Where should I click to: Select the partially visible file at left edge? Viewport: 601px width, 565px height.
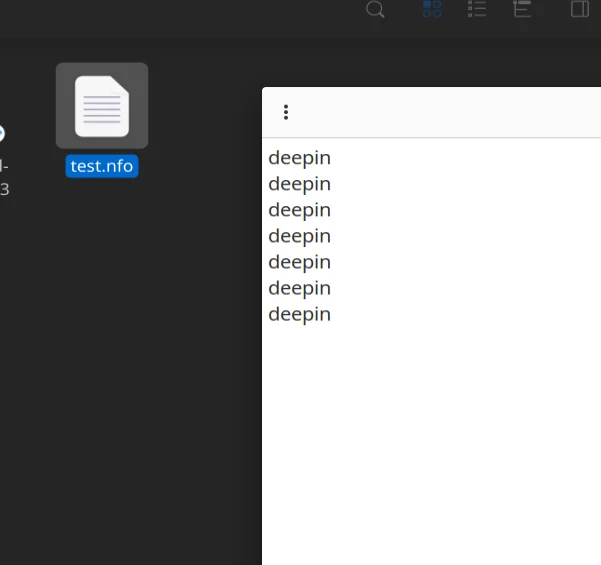click(3, 177)
